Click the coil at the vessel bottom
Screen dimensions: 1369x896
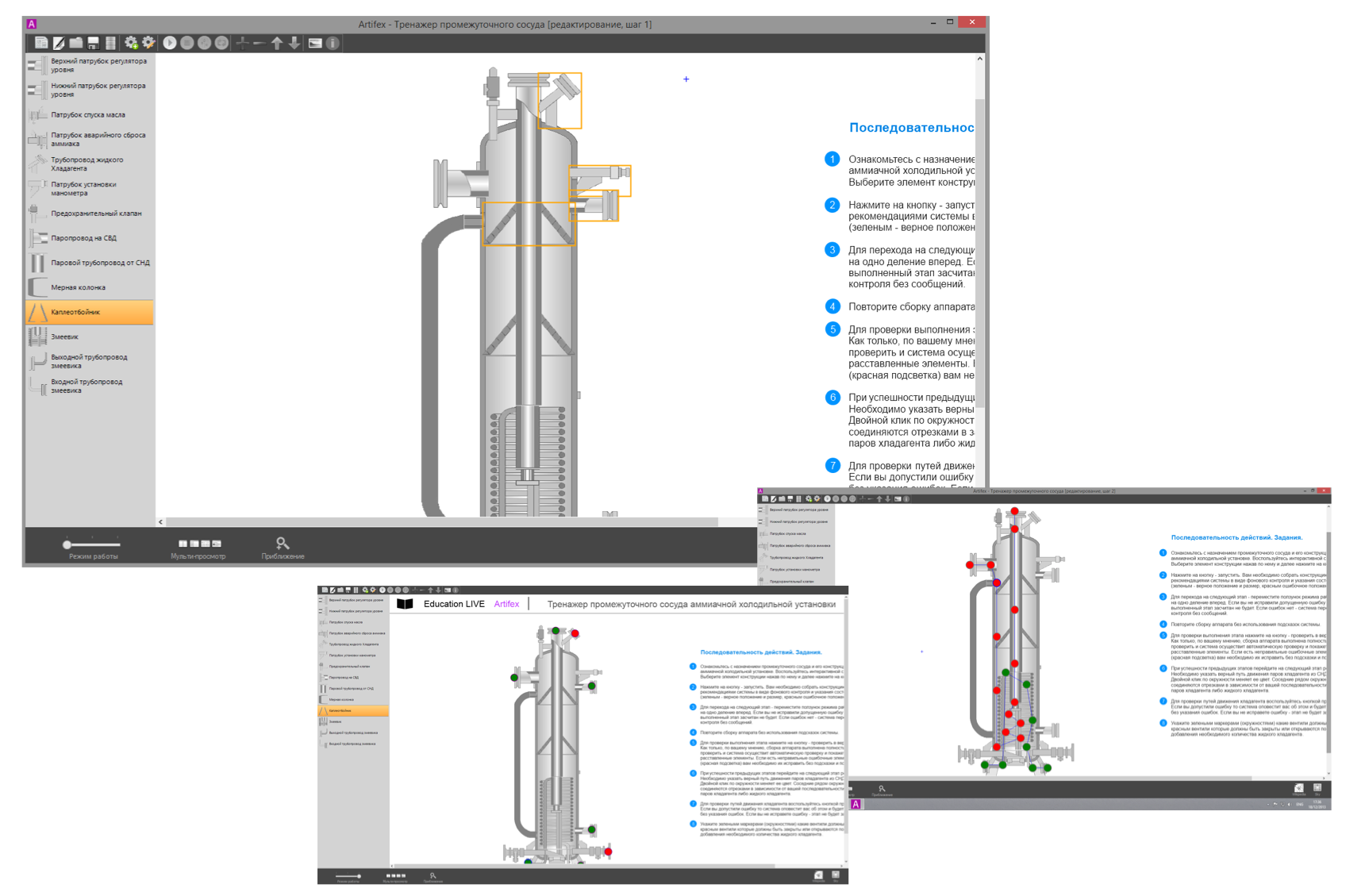[x=529, y=460]
